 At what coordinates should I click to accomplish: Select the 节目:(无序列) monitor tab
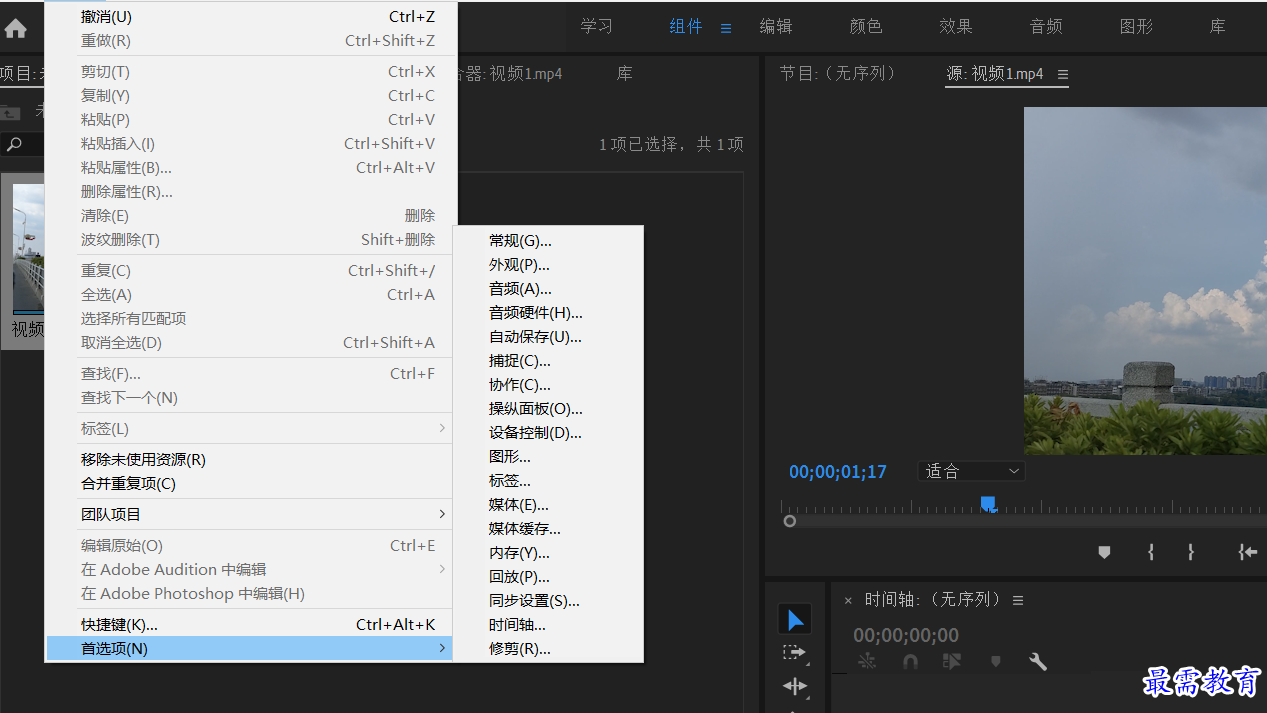point(838,73)
